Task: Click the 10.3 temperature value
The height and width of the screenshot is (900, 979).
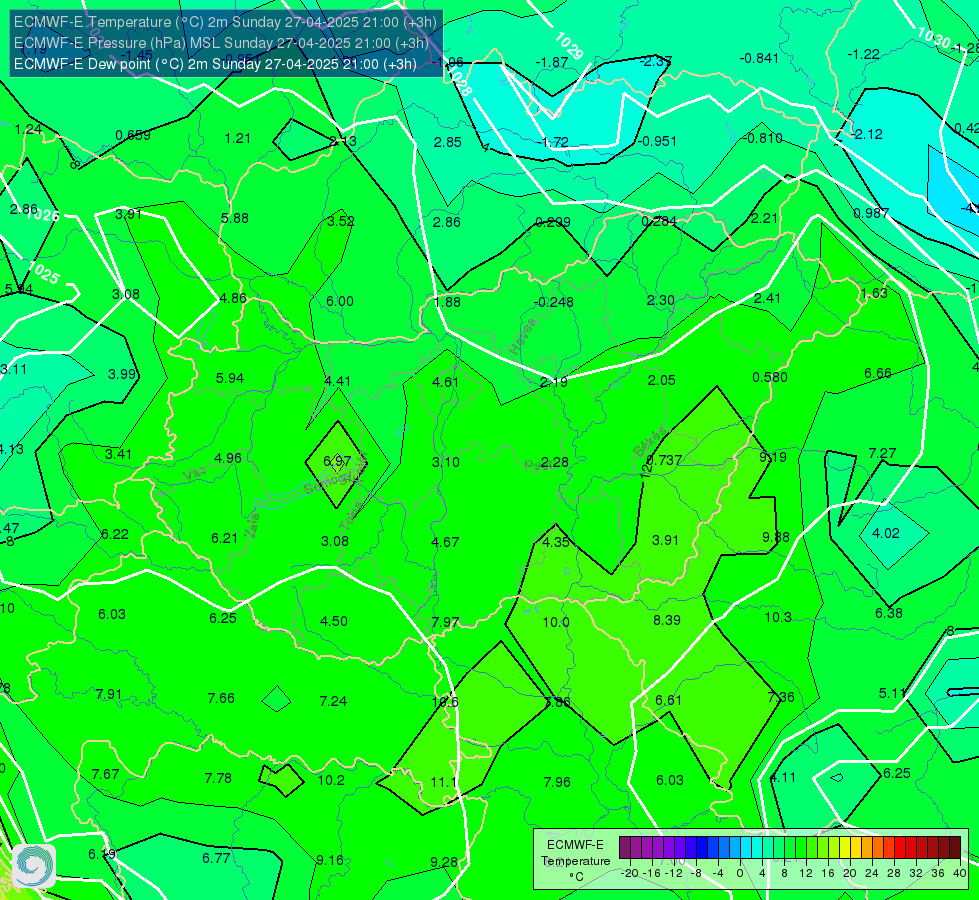Action: (778, 617)
